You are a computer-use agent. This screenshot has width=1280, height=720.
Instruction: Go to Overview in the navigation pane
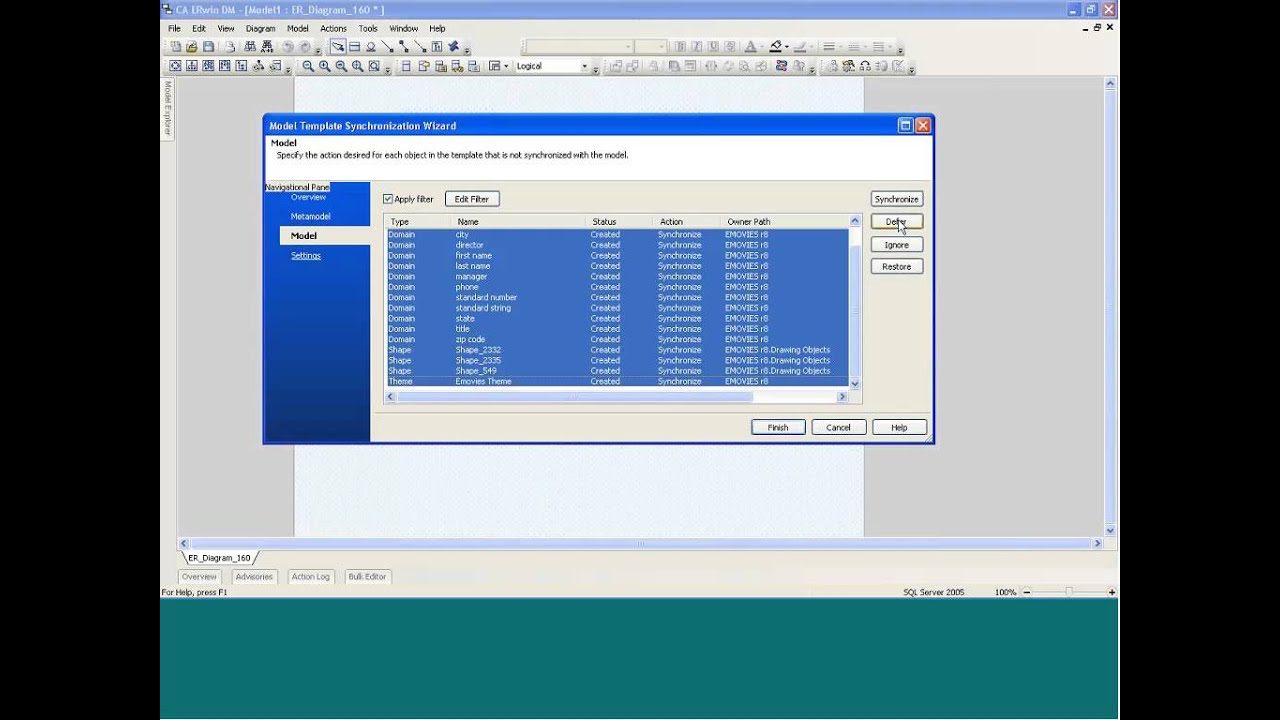point(308,197)
